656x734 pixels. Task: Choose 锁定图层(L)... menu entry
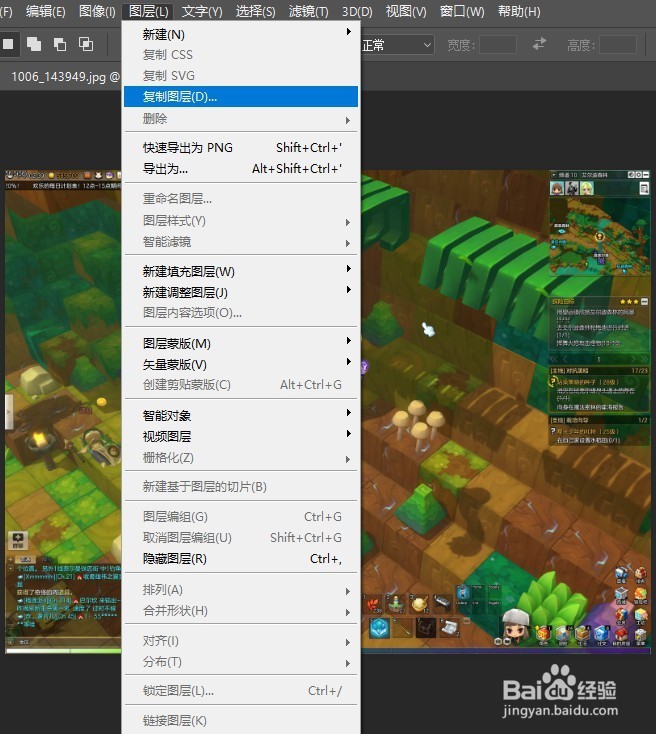pos(241,691)
